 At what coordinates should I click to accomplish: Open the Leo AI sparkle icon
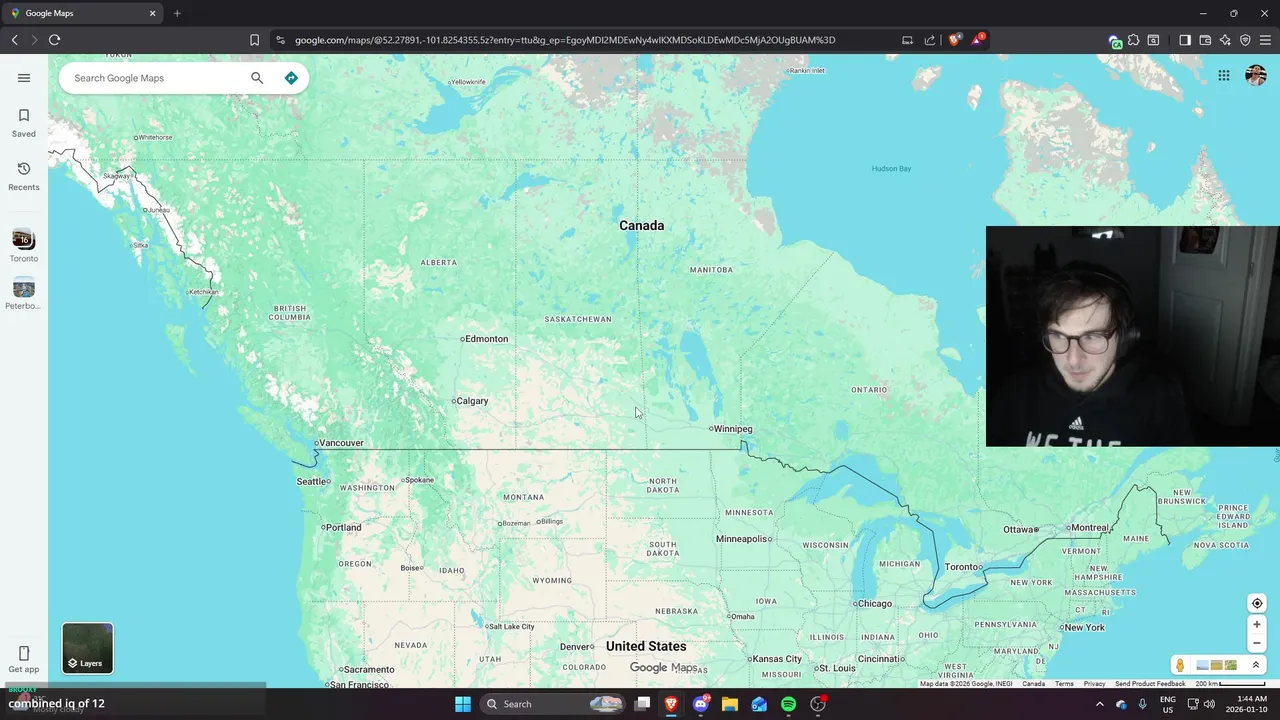tap(1225, 40)
